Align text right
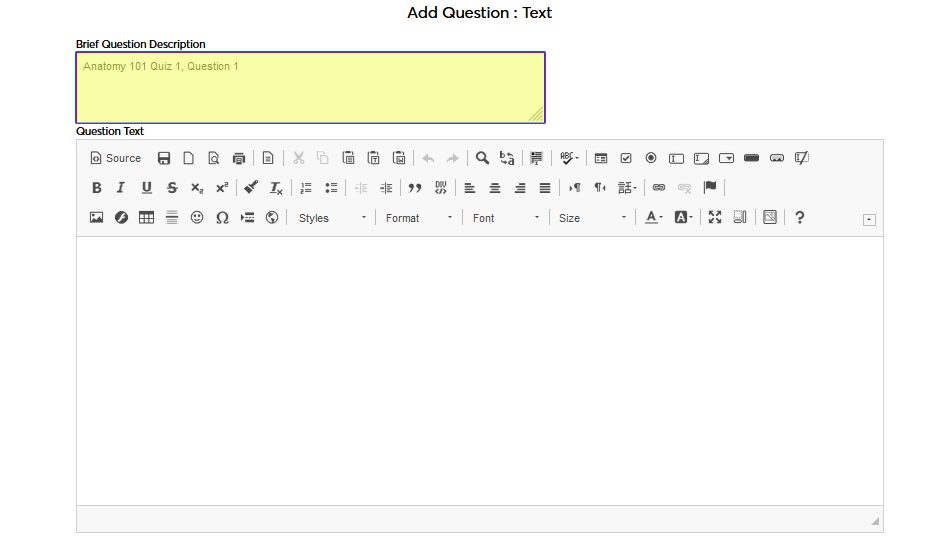 click(x=520, y=188)
